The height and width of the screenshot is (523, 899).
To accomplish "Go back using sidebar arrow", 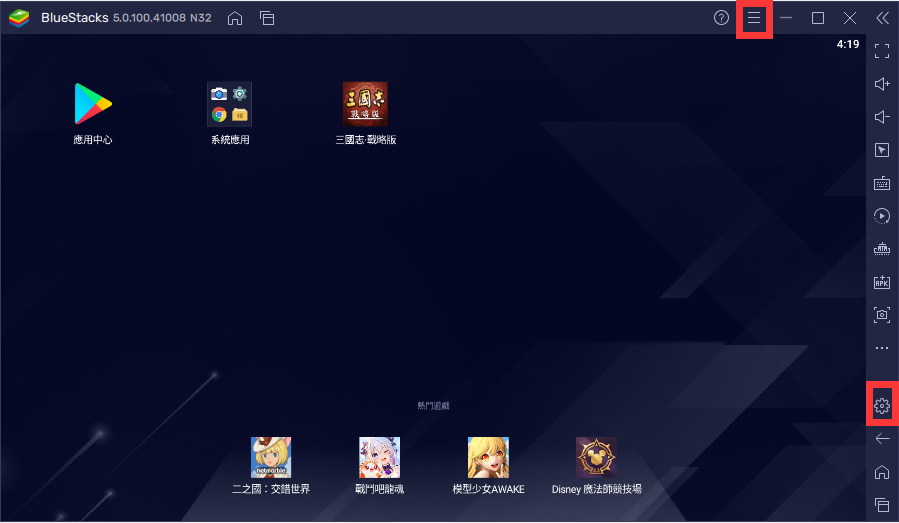I will pos(882,439).
